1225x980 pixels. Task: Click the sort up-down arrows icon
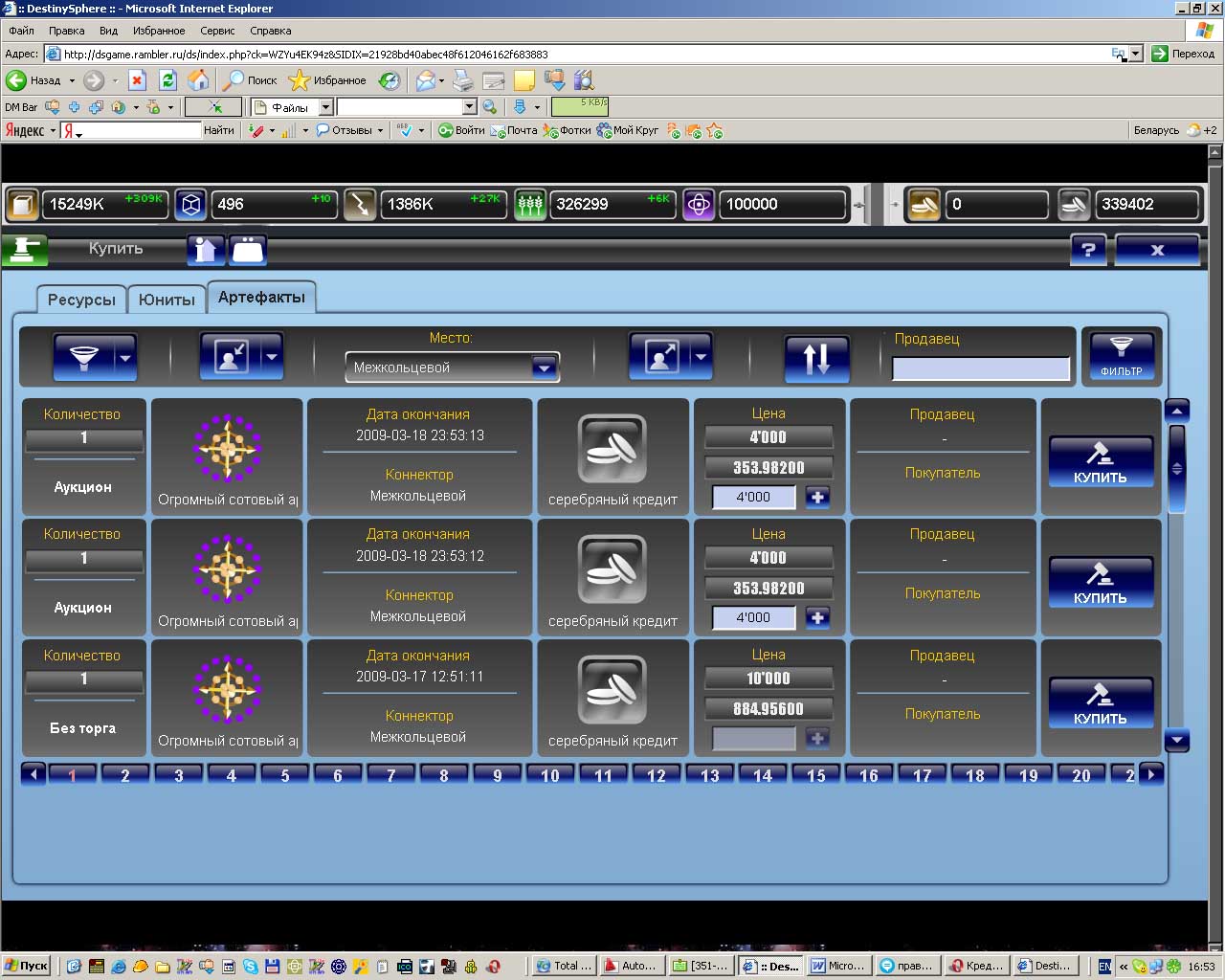[x=816, y=358]
